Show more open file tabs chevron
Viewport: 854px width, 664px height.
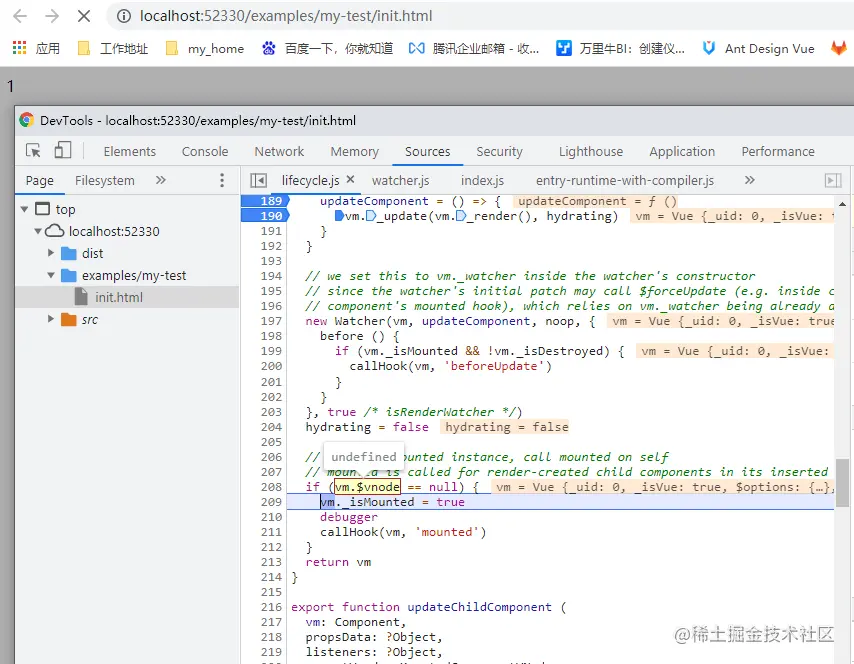(x=750, y=180)
